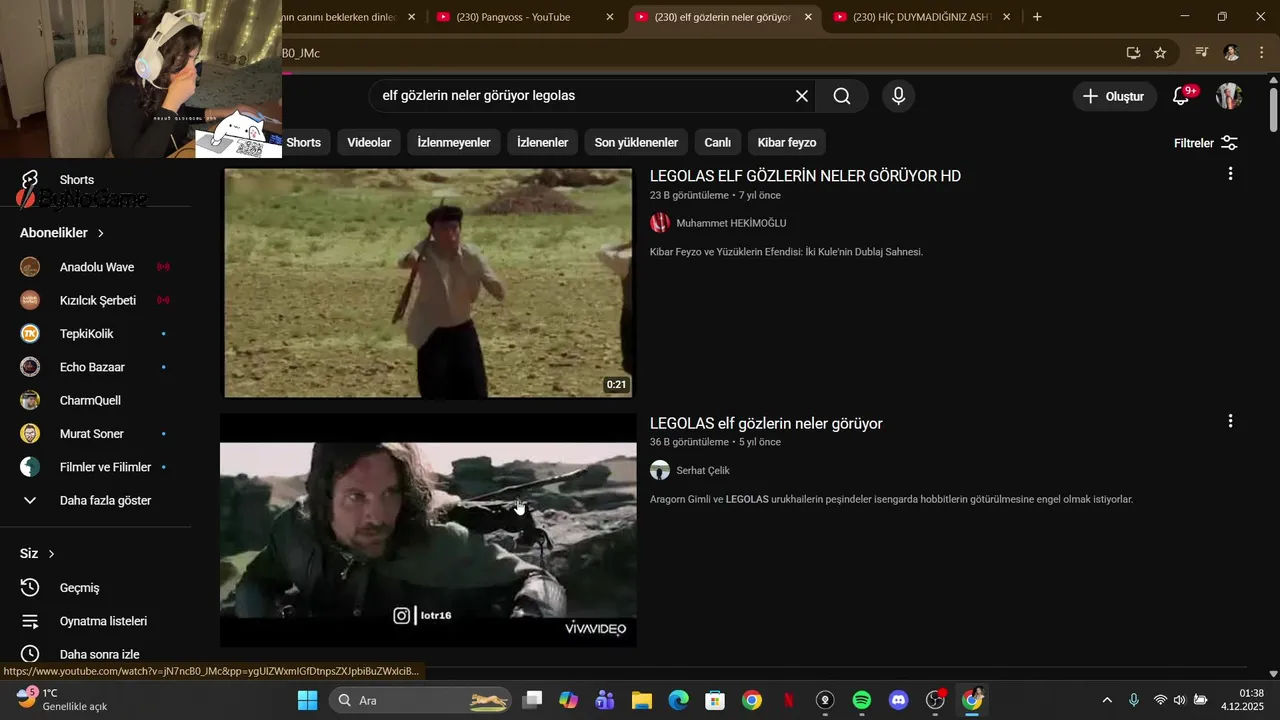Play the VivaVideo Aragorn thumbnail

[x=428, y=530]
